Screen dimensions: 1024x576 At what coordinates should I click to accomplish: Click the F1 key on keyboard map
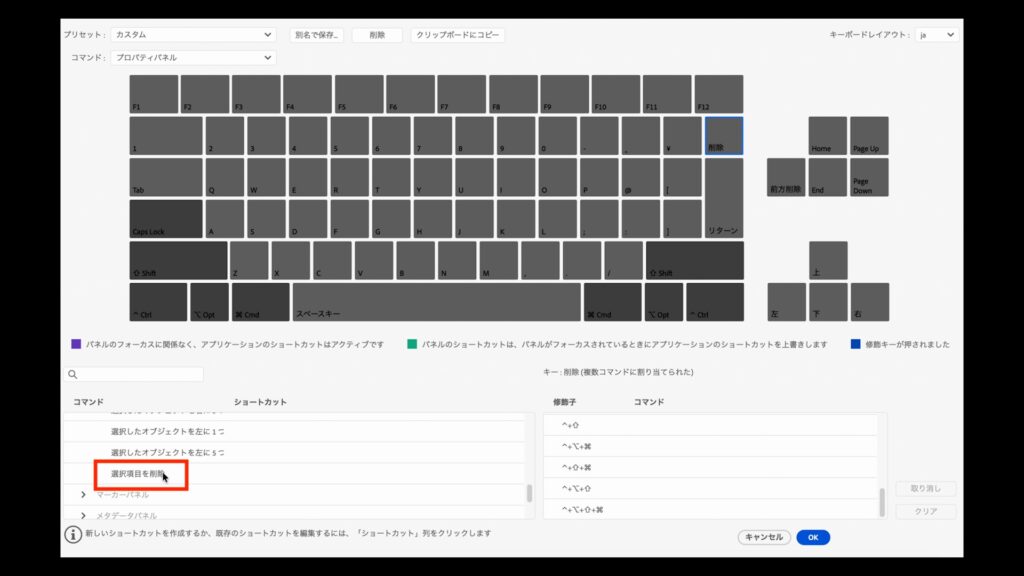pos(153,94)
